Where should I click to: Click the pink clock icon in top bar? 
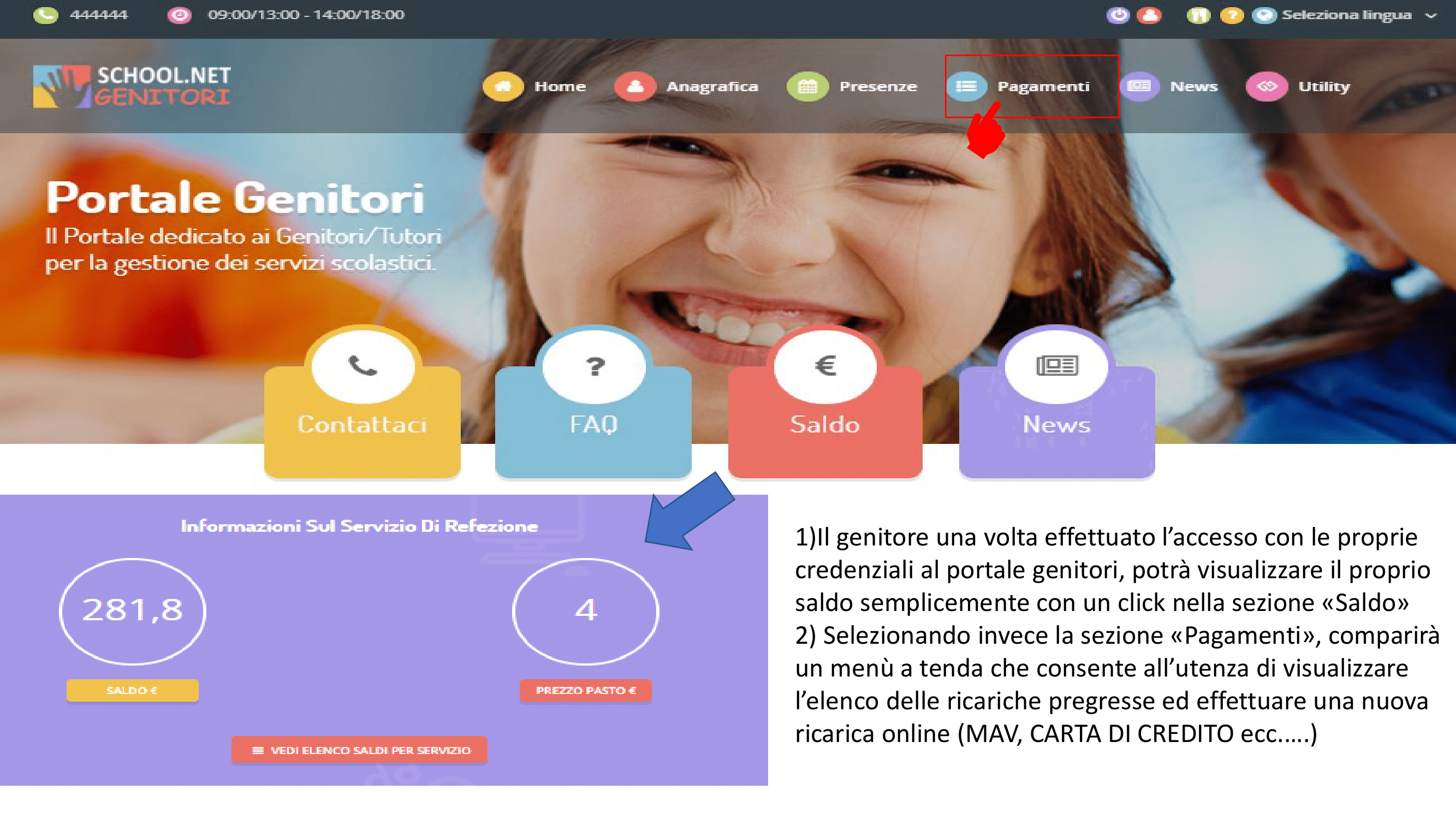tap(180, 15)
